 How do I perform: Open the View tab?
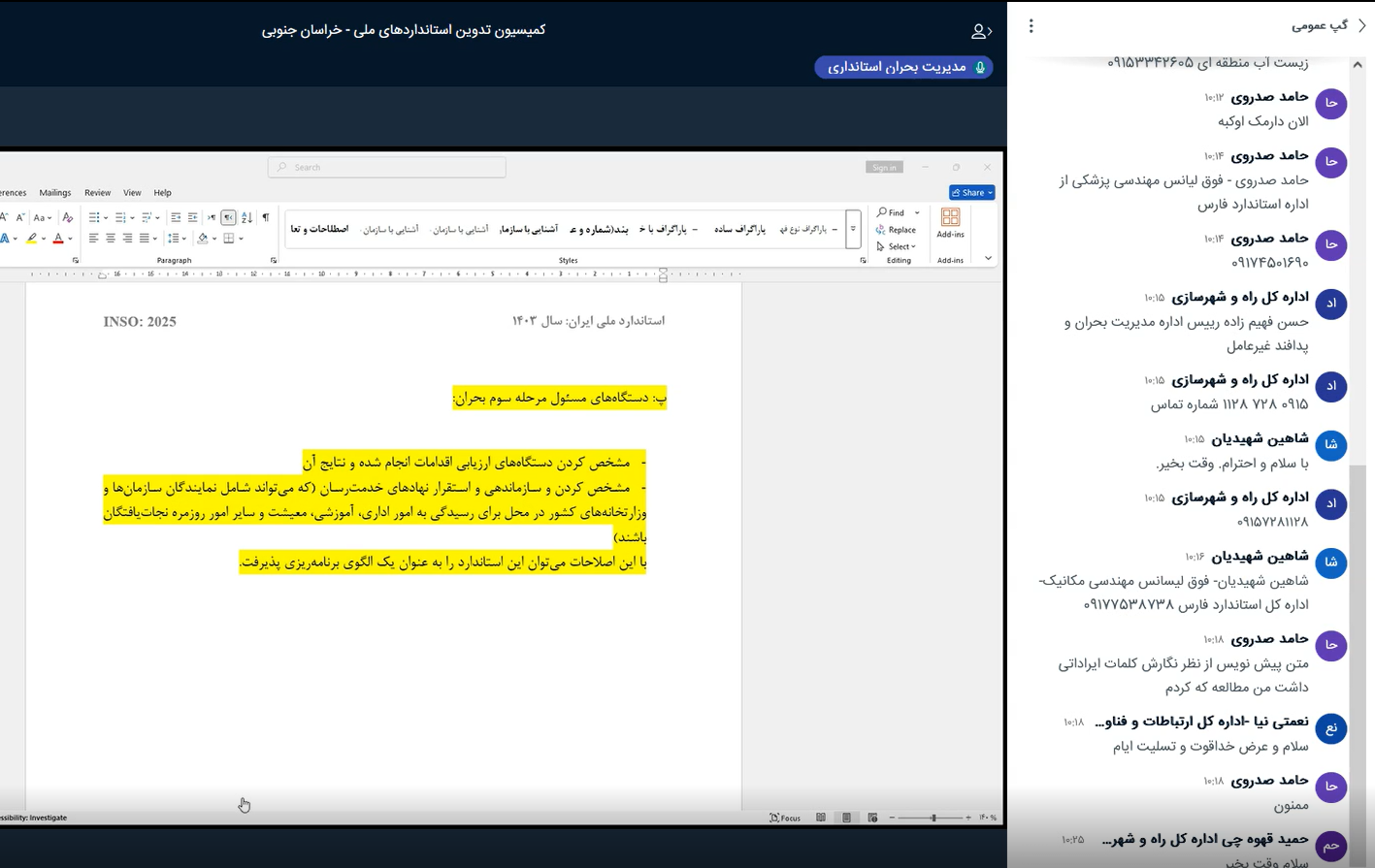[x=132, y=193]
